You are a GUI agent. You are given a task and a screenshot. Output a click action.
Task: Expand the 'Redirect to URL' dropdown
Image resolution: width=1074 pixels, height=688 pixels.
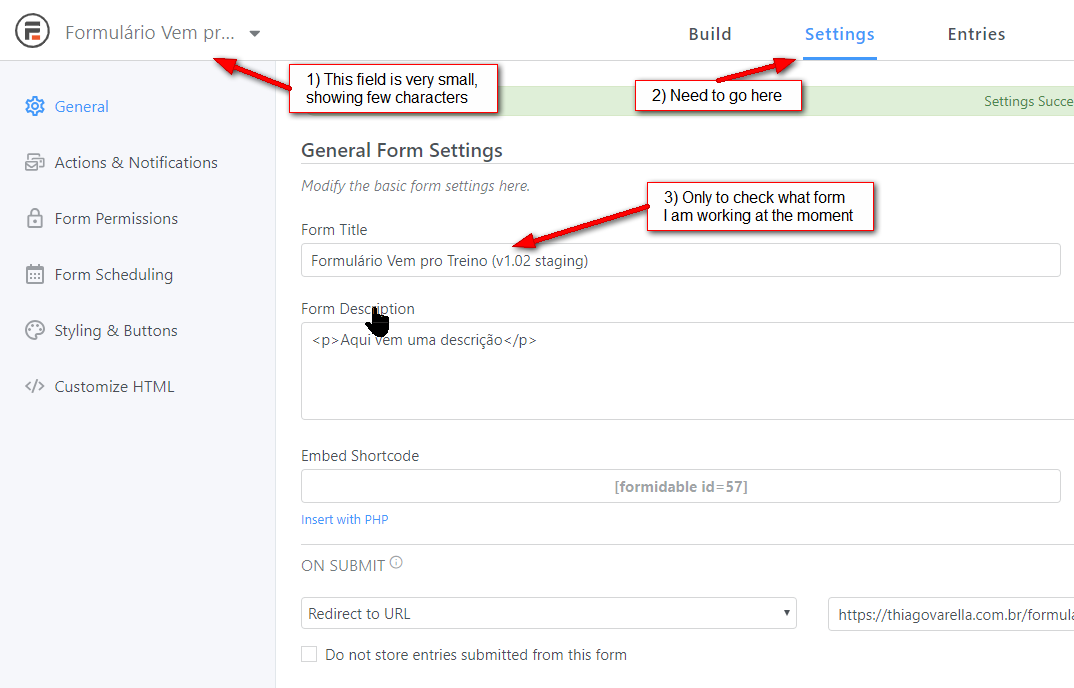[x=548, y=614]
